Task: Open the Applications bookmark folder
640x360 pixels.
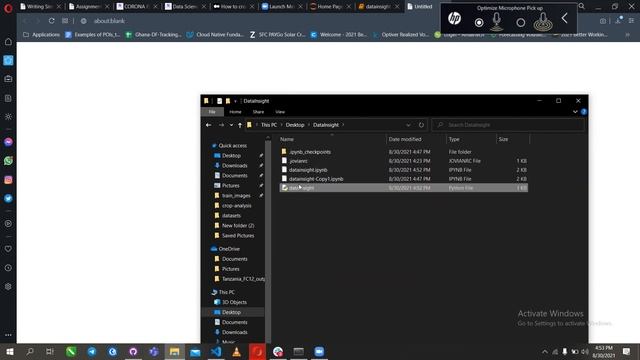Action: click(x=41, y=35)
